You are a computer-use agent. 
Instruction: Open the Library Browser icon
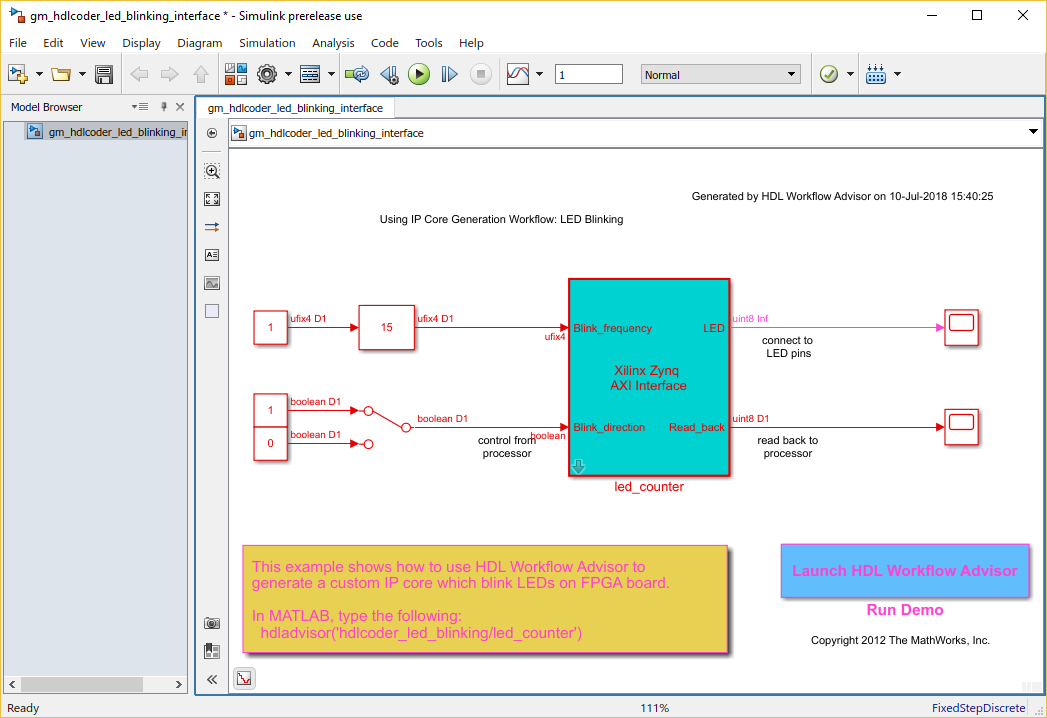236,74
